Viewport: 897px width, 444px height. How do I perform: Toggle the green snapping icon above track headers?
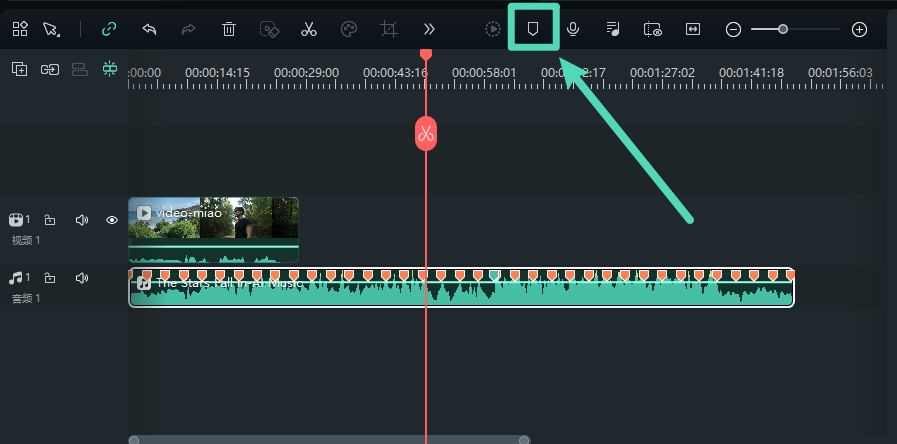(109, 69)
